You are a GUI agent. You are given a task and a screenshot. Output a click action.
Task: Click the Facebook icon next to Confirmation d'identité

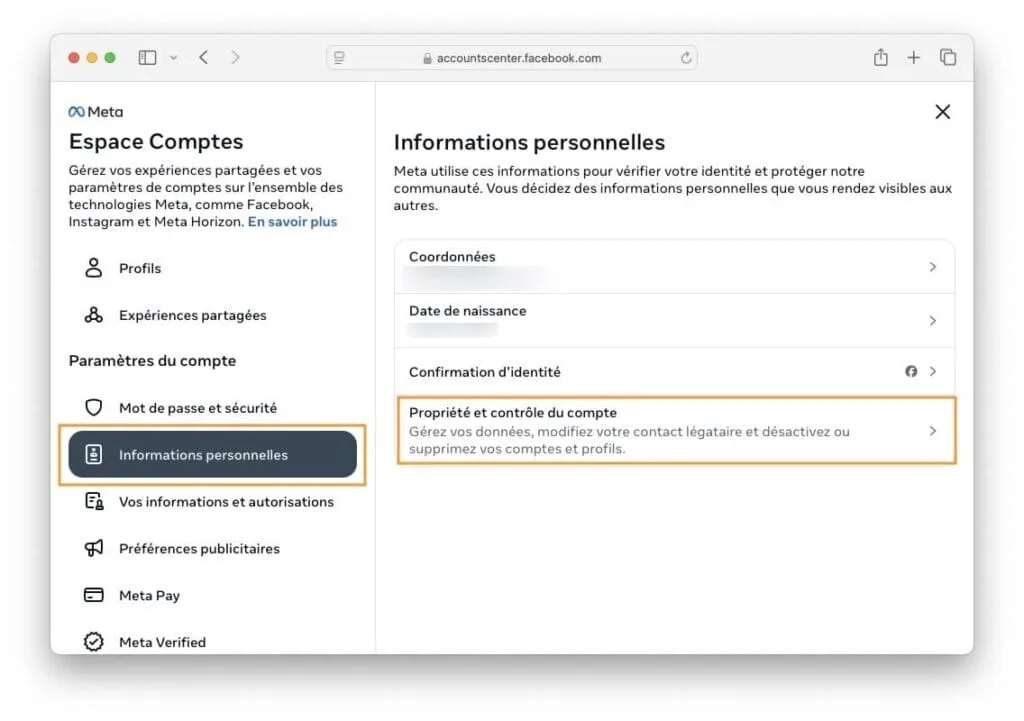click(x=911, y=371)
